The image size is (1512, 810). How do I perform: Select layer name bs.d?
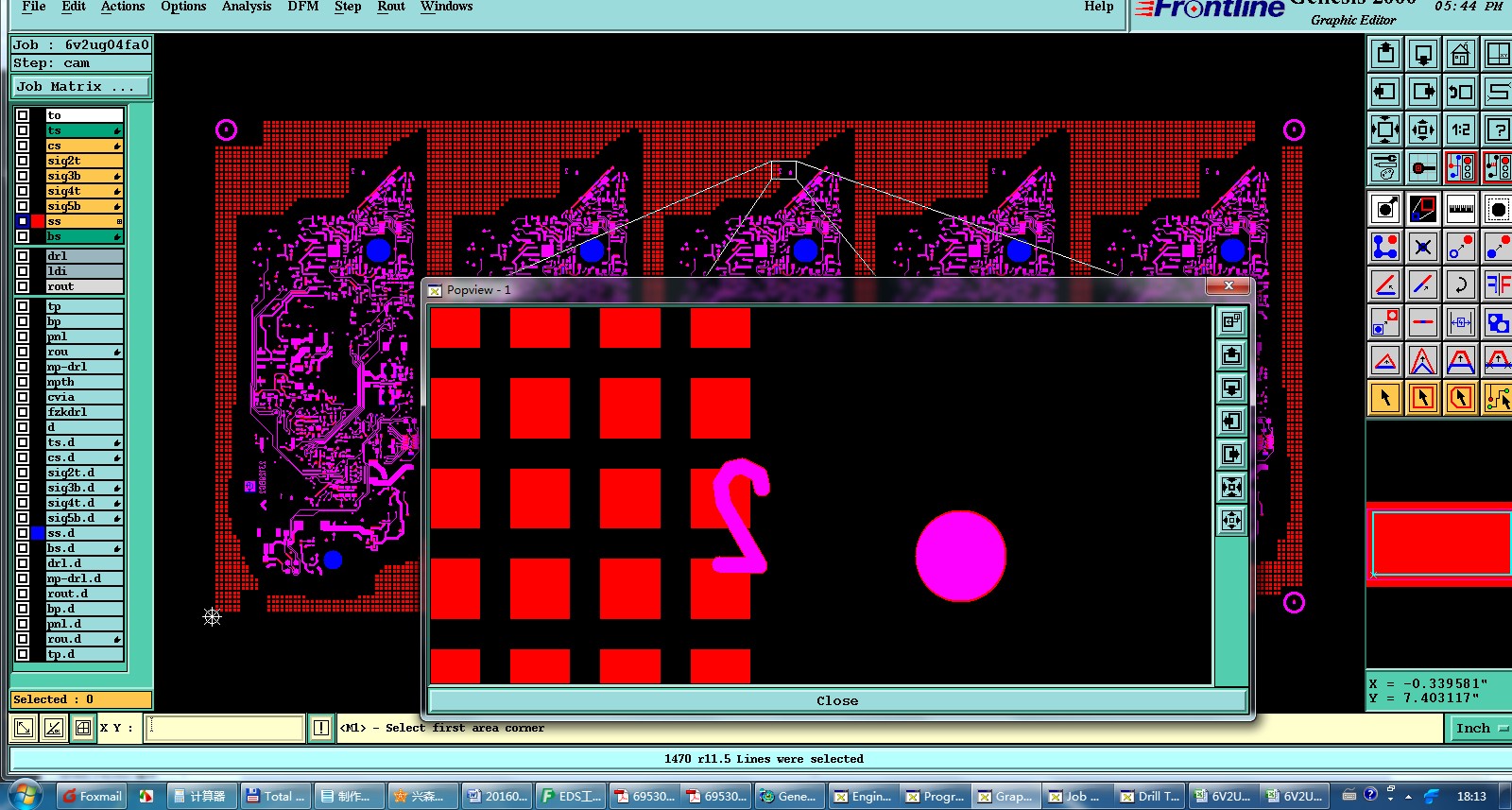pos(84,548)
